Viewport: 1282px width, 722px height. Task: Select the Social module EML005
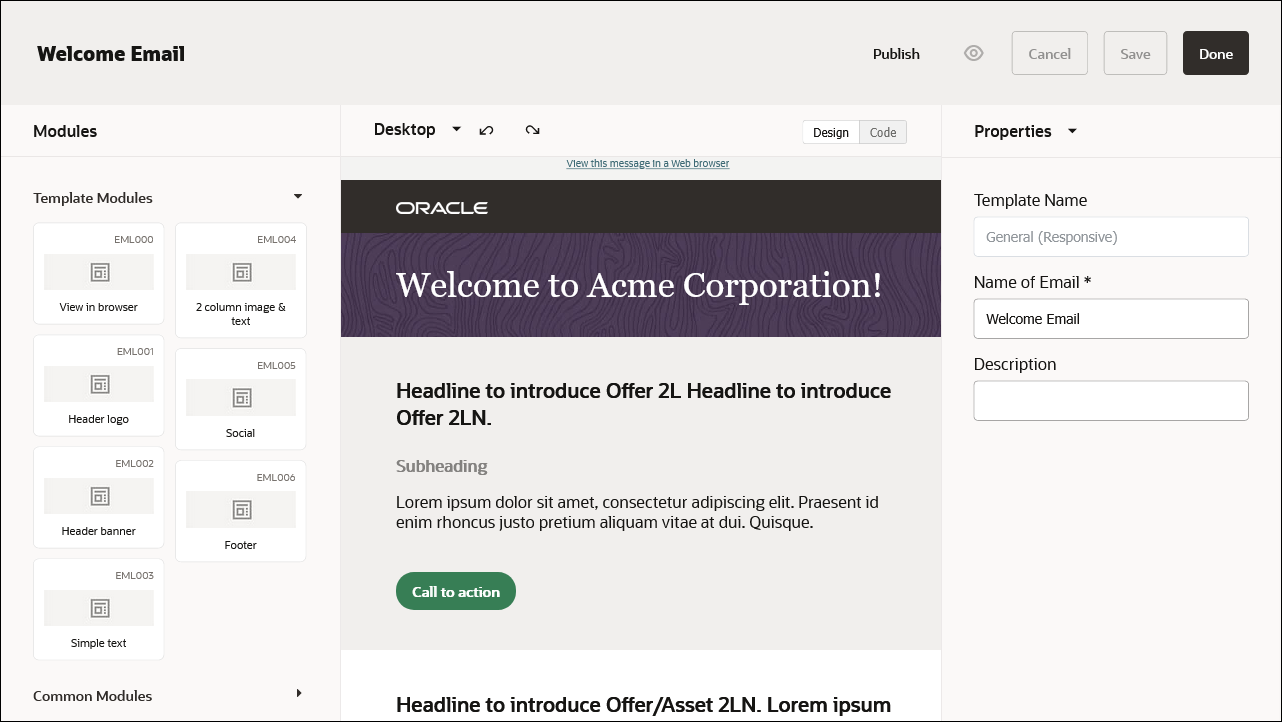pos(240,398)
